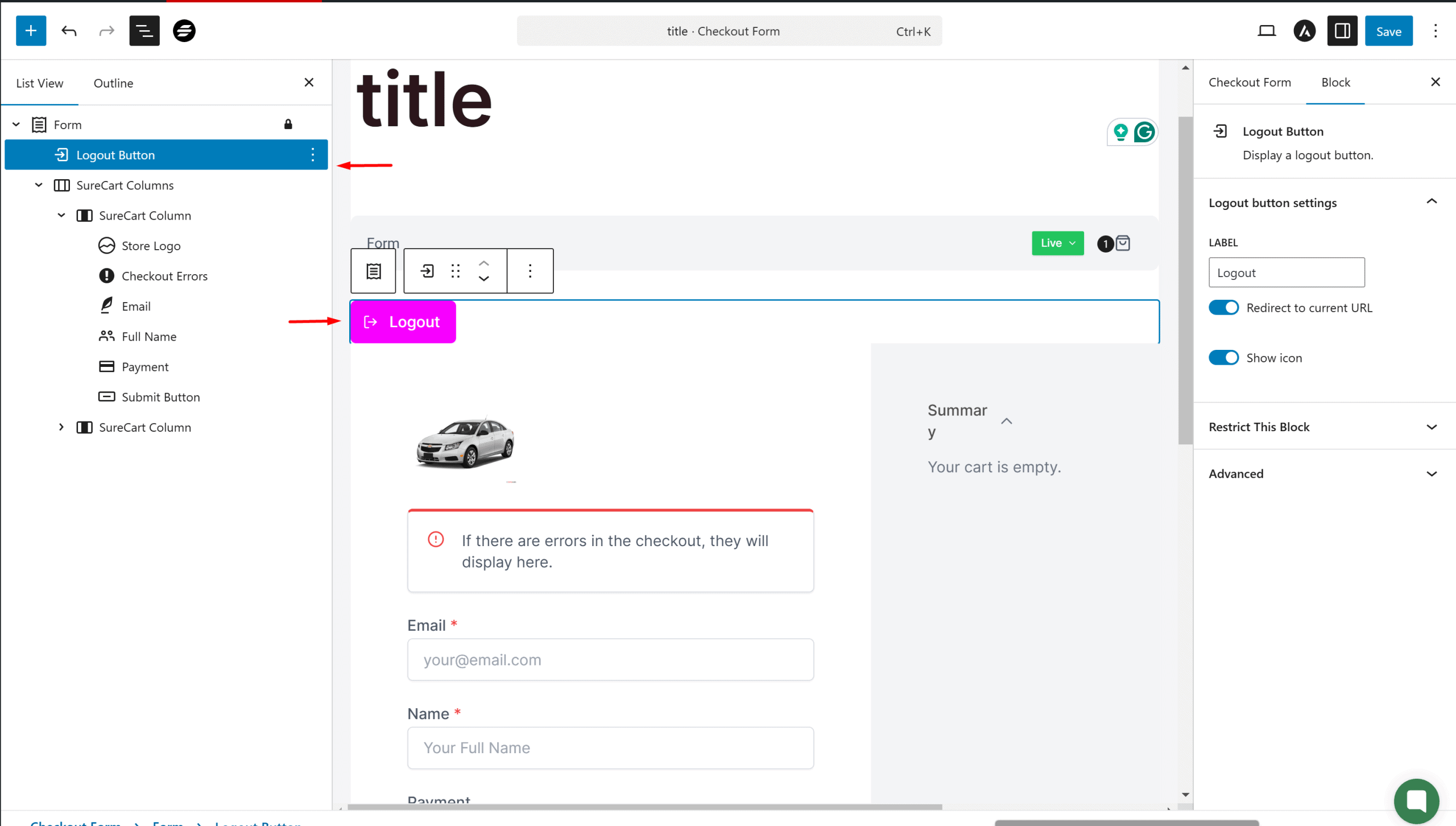Open the SureCart logo icon

pos(184,31)
